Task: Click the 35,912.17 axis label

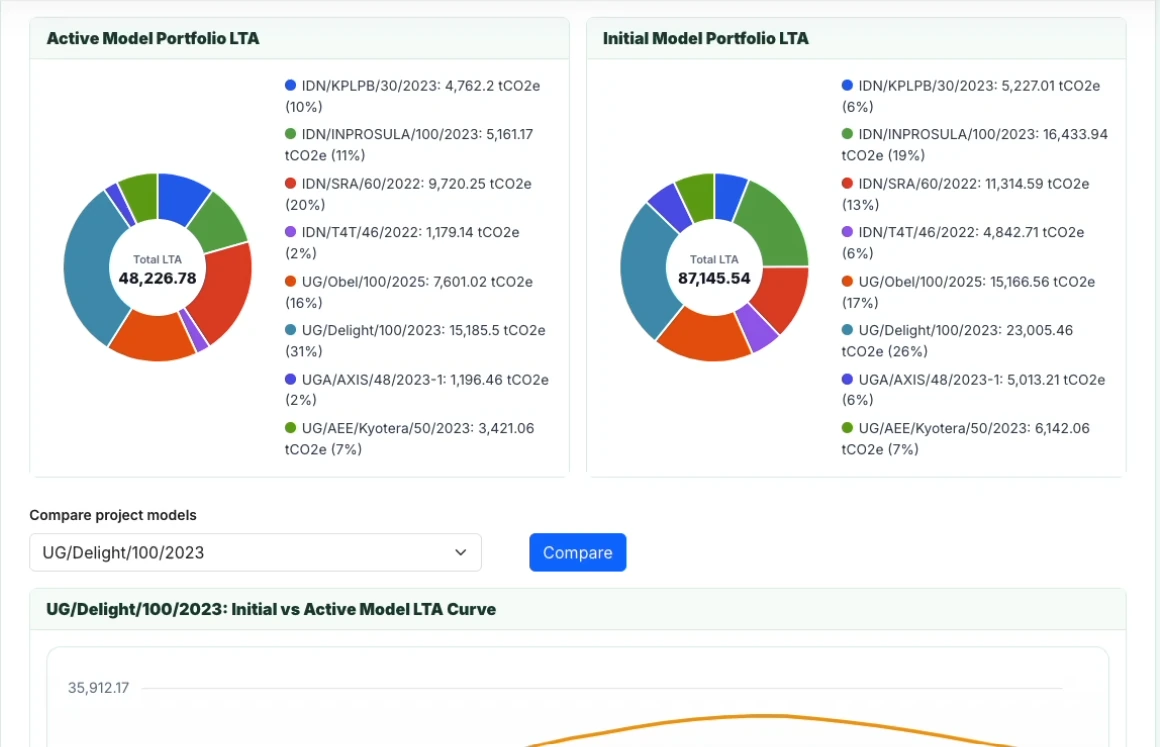Action: click(x=98, y=688)
